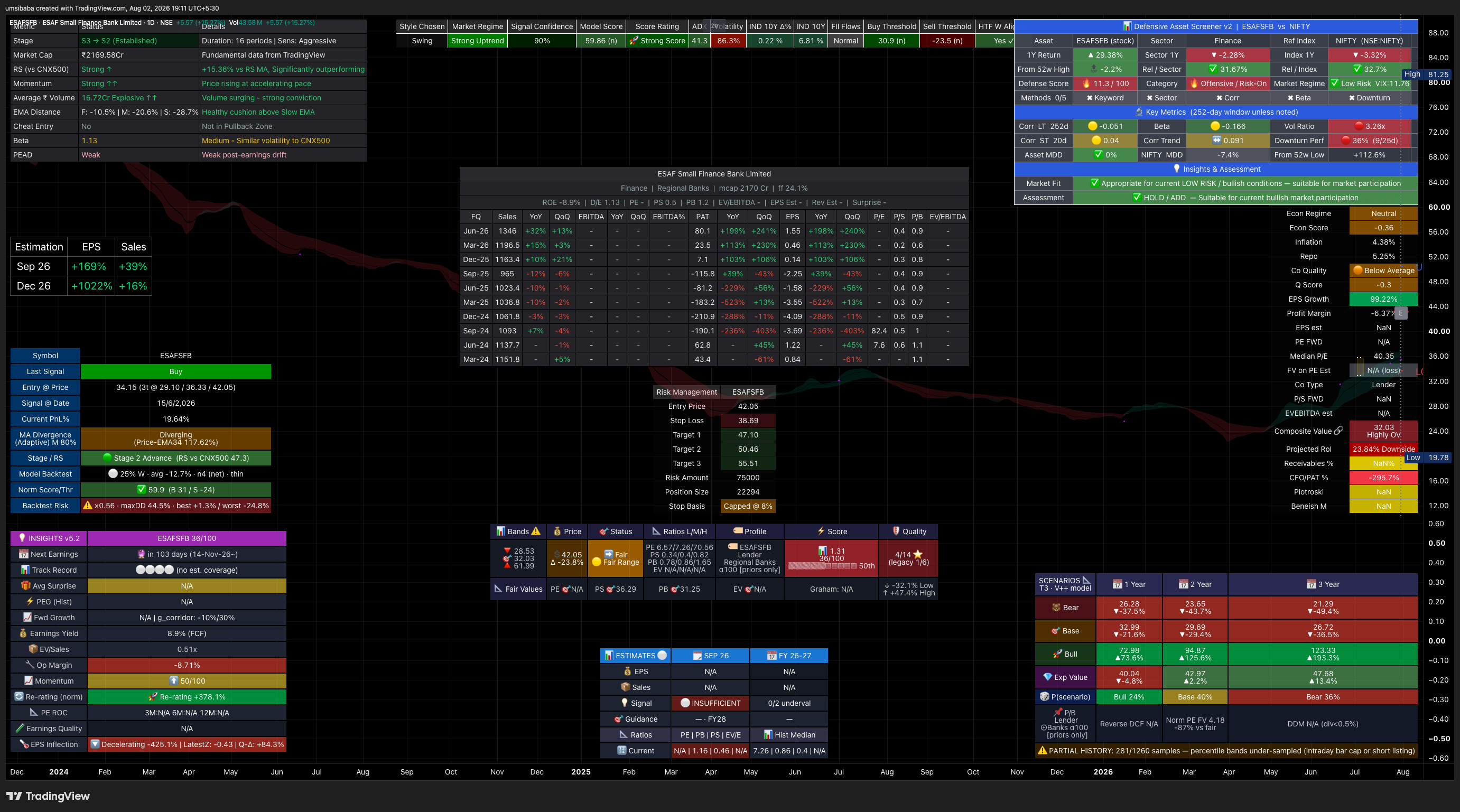Viewport: 1460px width, 812px height.
Task: Click the '38.69' Stop Loss value
Action: [748, 421]
